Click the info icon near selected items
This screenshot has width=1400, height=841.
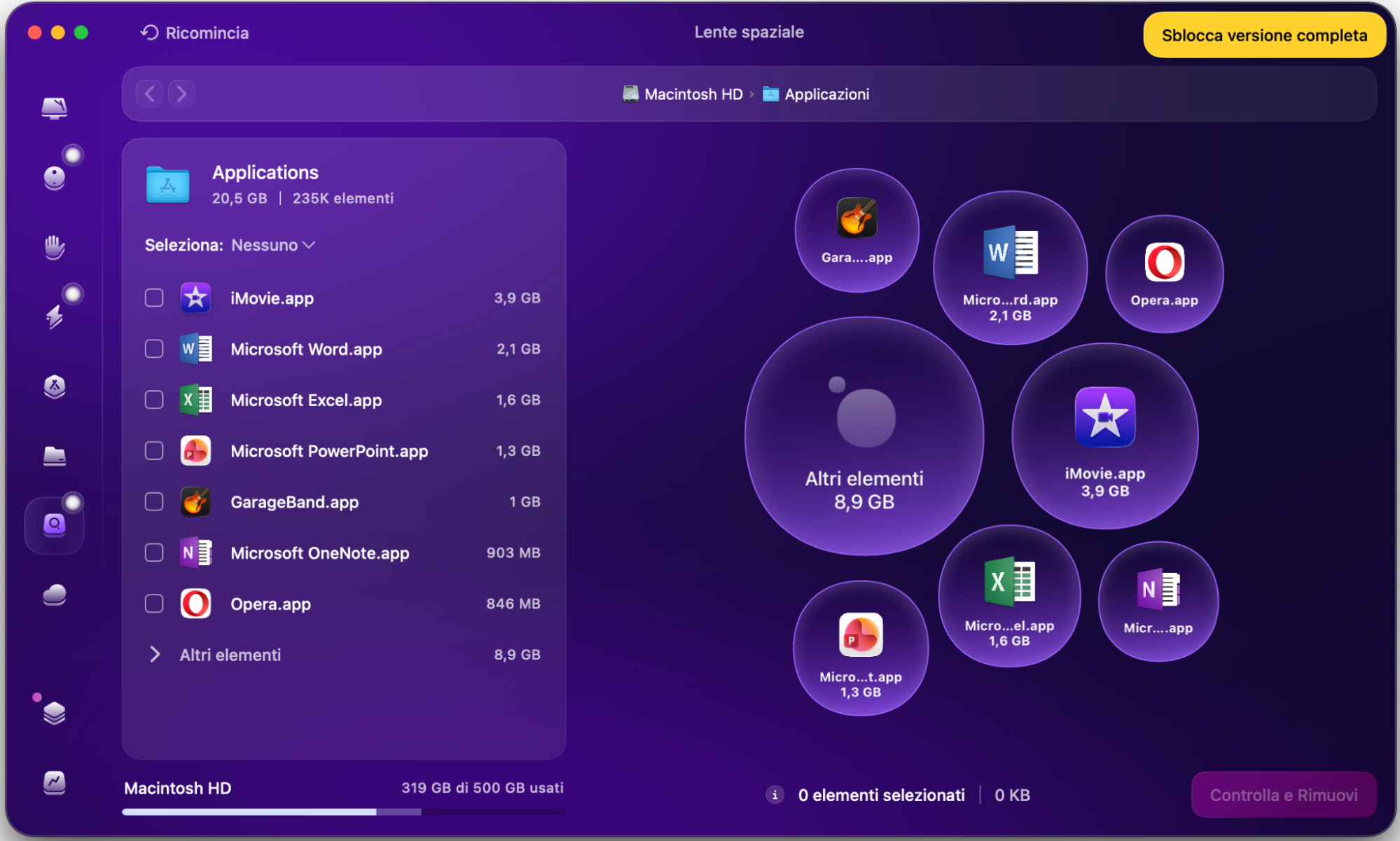(x=775, y=795)
